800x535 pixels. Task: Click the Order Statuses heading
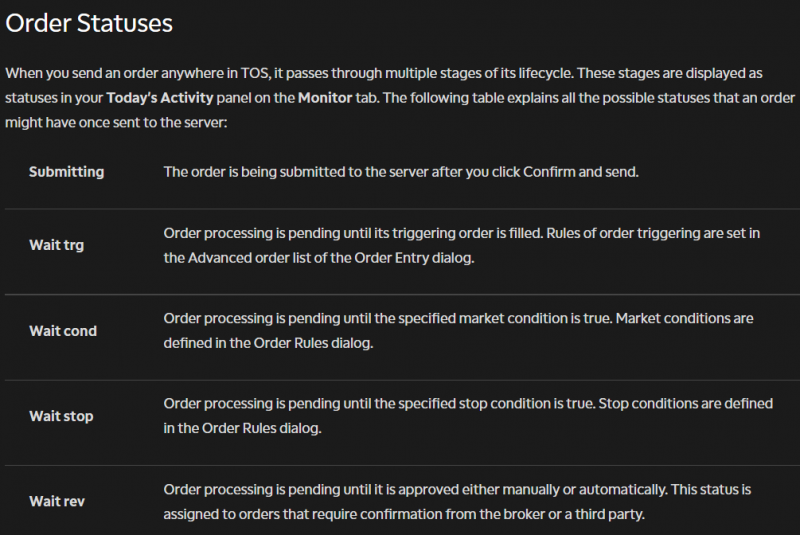click(89, 22)
